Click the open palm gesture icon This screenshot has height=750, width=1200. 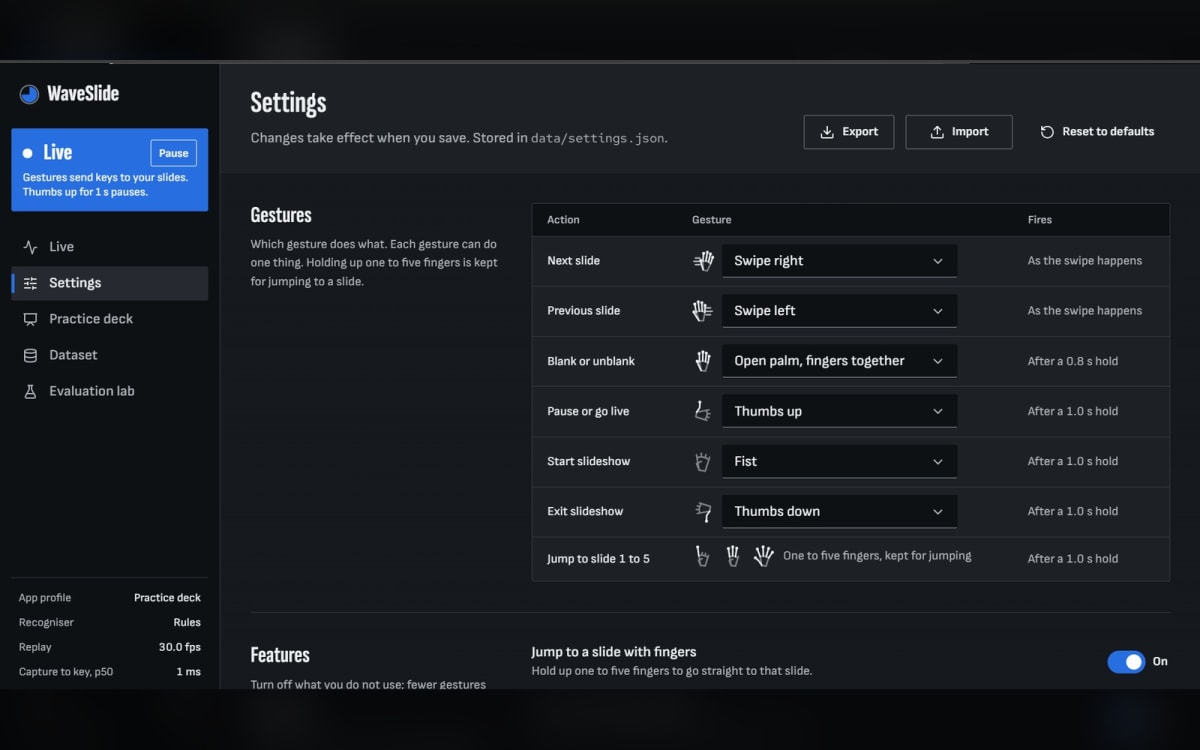(x=703, y=361)
